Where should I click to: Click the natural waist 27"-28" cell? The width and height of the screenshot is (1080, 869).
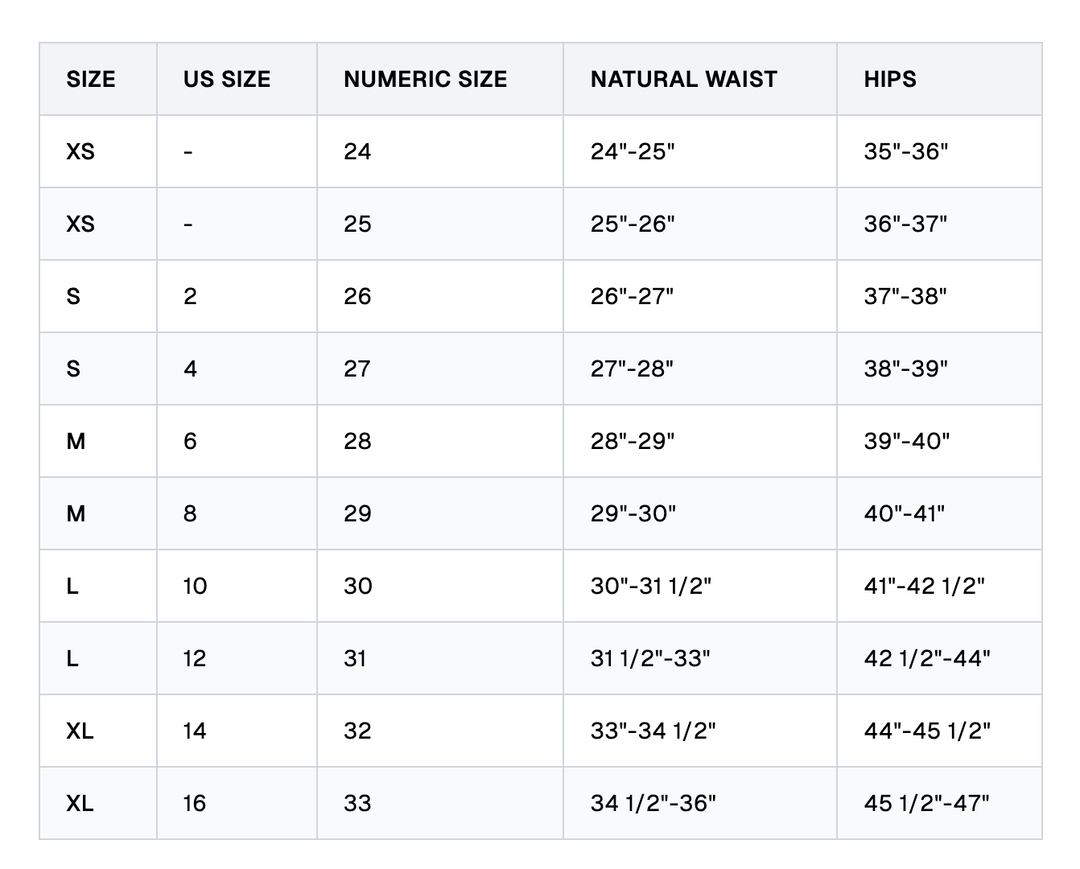pos(632,369)
